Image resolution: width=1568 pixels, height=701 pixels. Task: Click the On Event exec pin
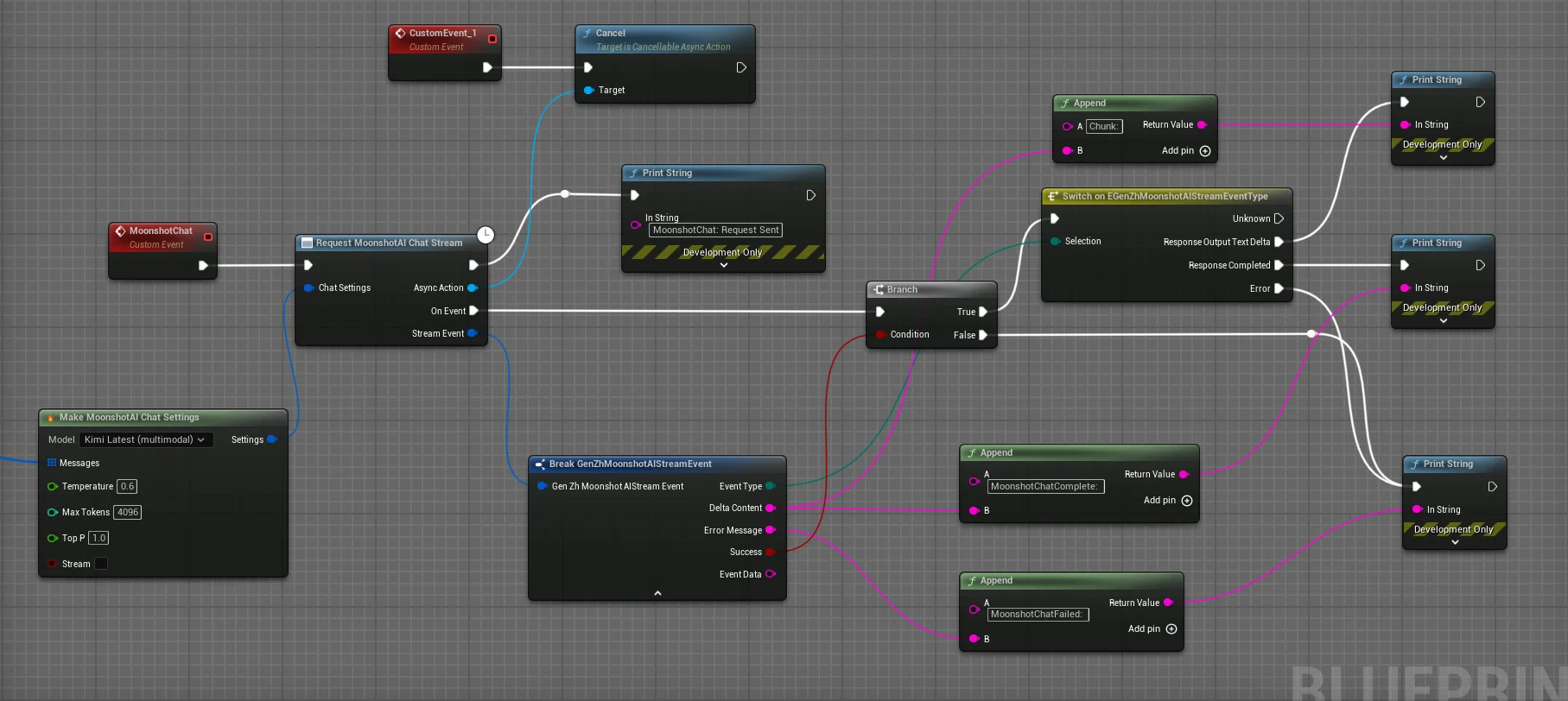(473, 311)
